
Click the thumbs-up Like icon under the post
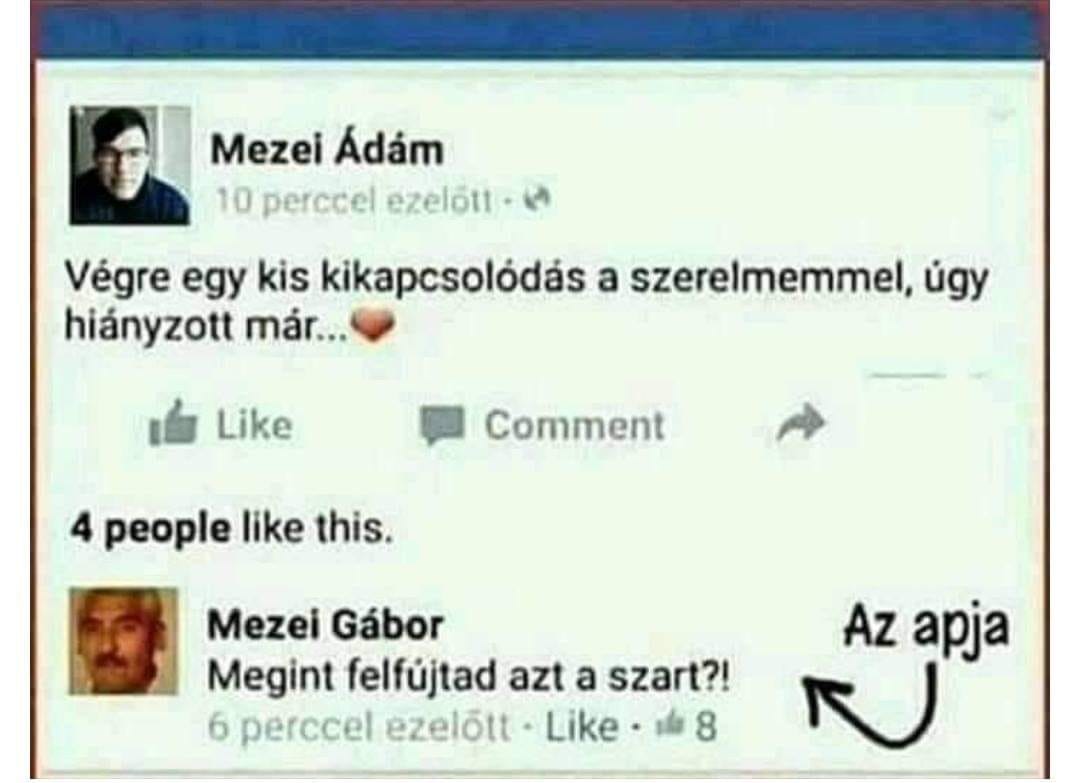[173, 424]
